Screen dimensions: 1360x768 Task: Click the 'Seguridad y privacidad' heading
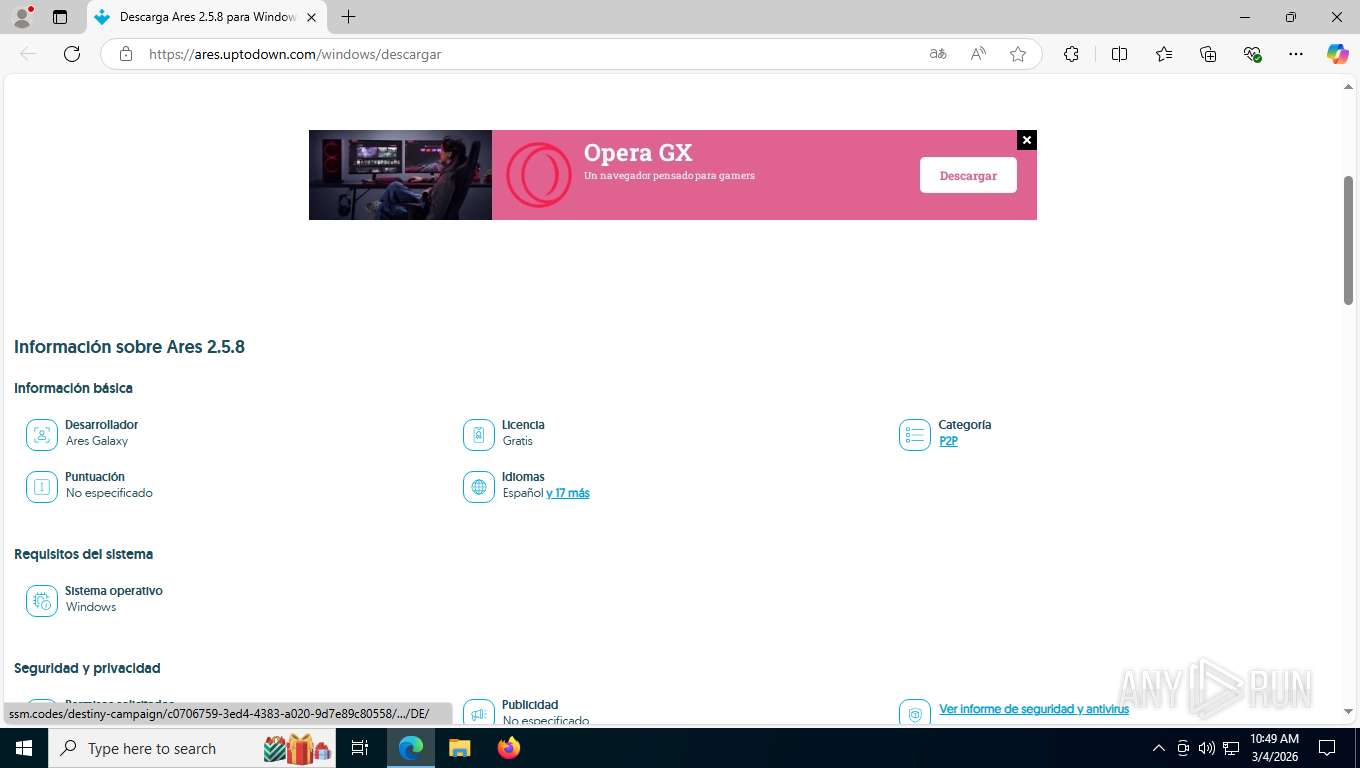[x=87, y=668]
